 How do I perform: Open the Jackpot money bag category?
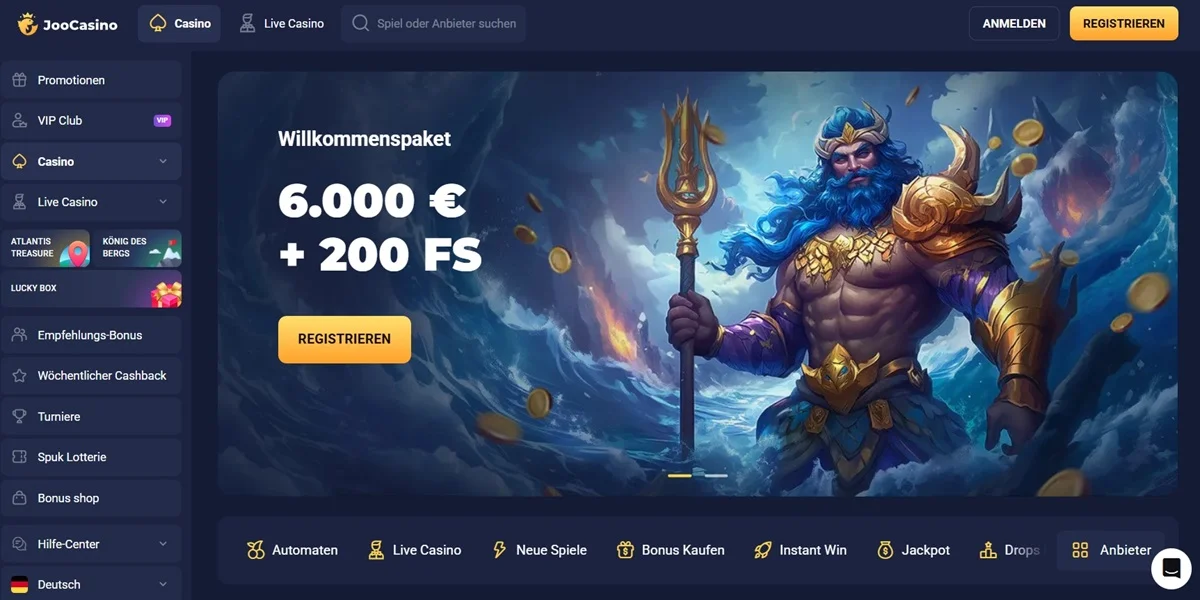point(913,550)
